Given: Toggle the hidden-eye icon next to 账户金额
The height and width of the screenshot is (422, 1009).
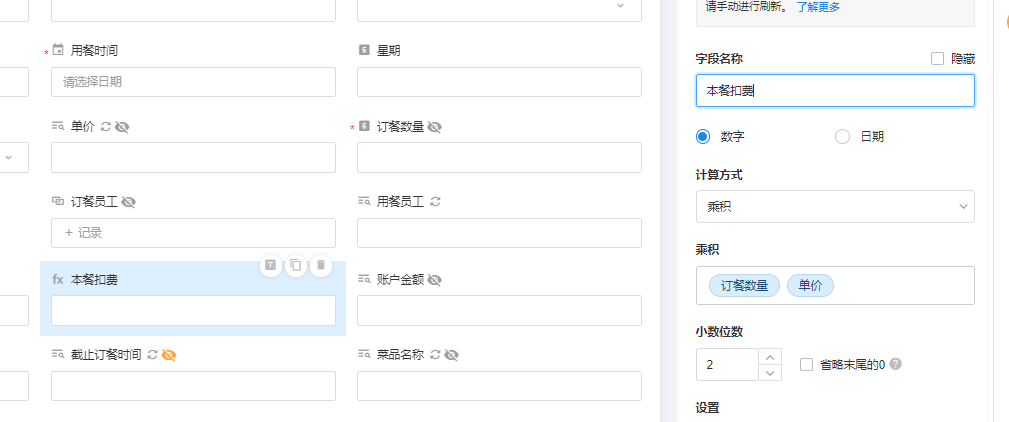Looking at the screenshot, I should 434,280.
